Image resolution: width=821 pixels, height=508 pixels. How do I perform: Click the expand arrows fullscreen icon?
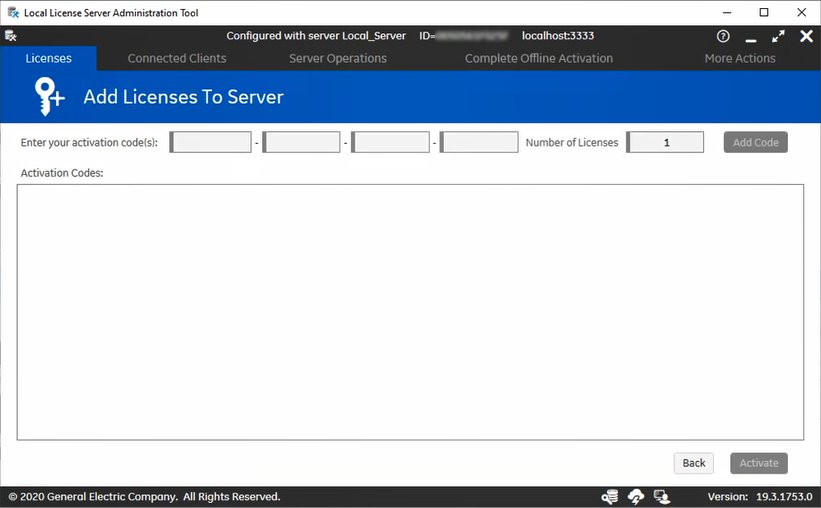[778, 36]
